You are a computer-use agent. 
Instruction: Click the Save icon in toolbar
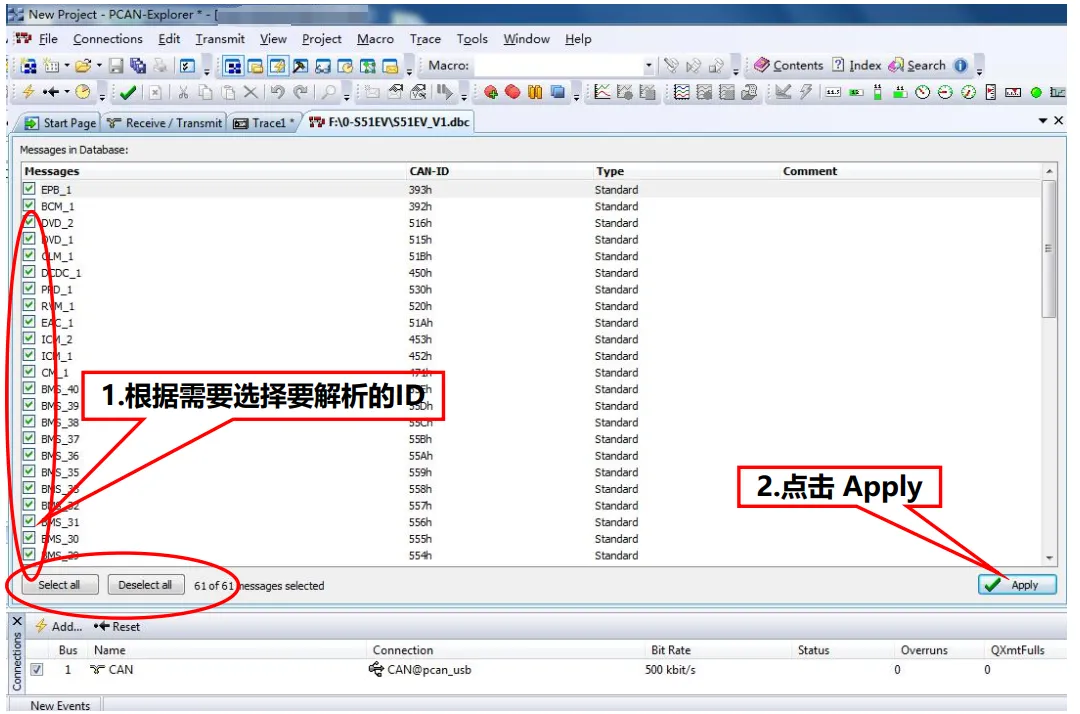coord(116,66)
